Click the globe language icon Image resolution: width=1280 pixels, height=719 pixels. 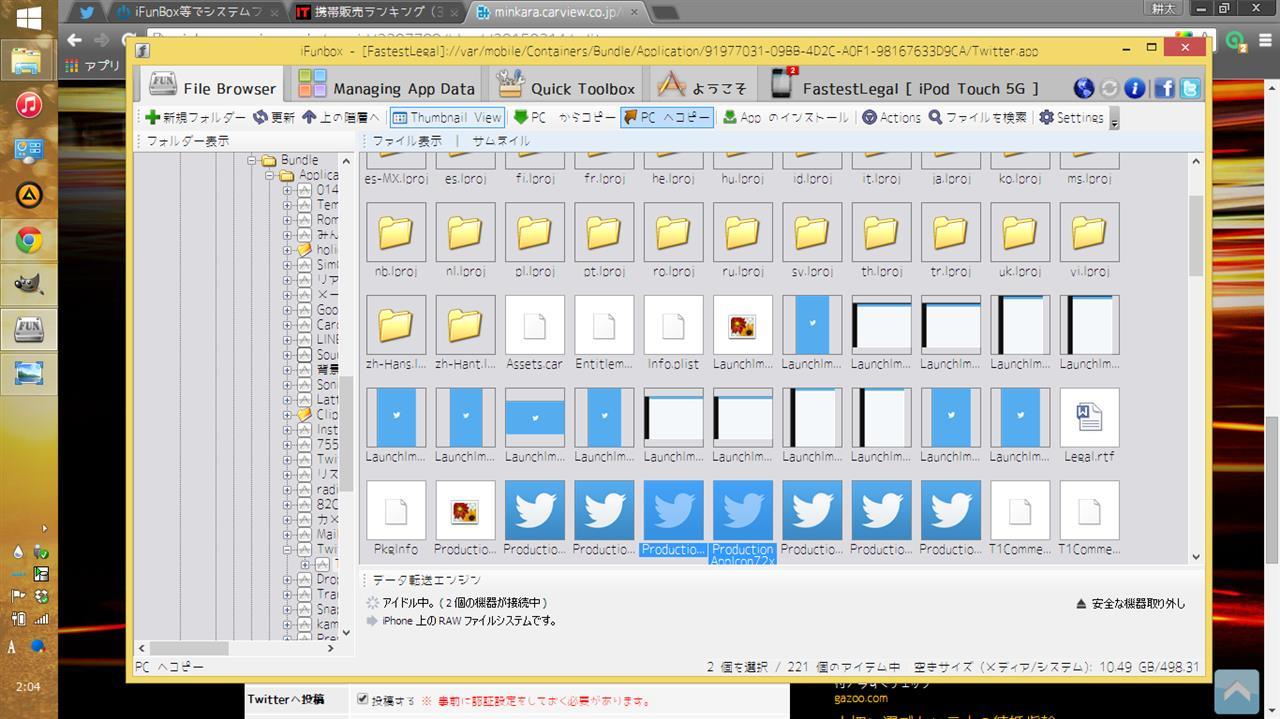point(1083,88)
